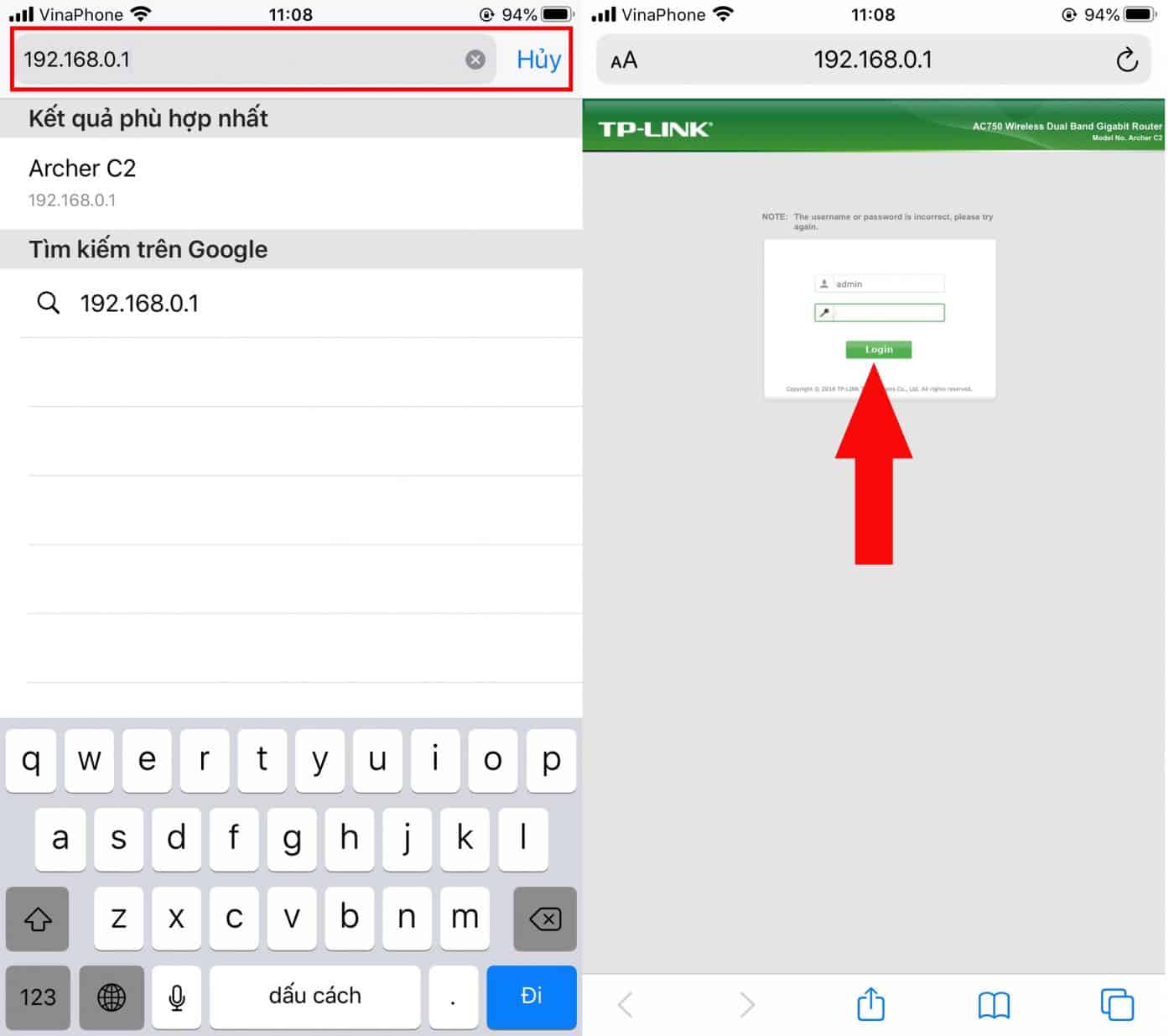Activate the microphone dictation key
The height and width of the screenshot is (1036, 1174).
click(177, 997)
